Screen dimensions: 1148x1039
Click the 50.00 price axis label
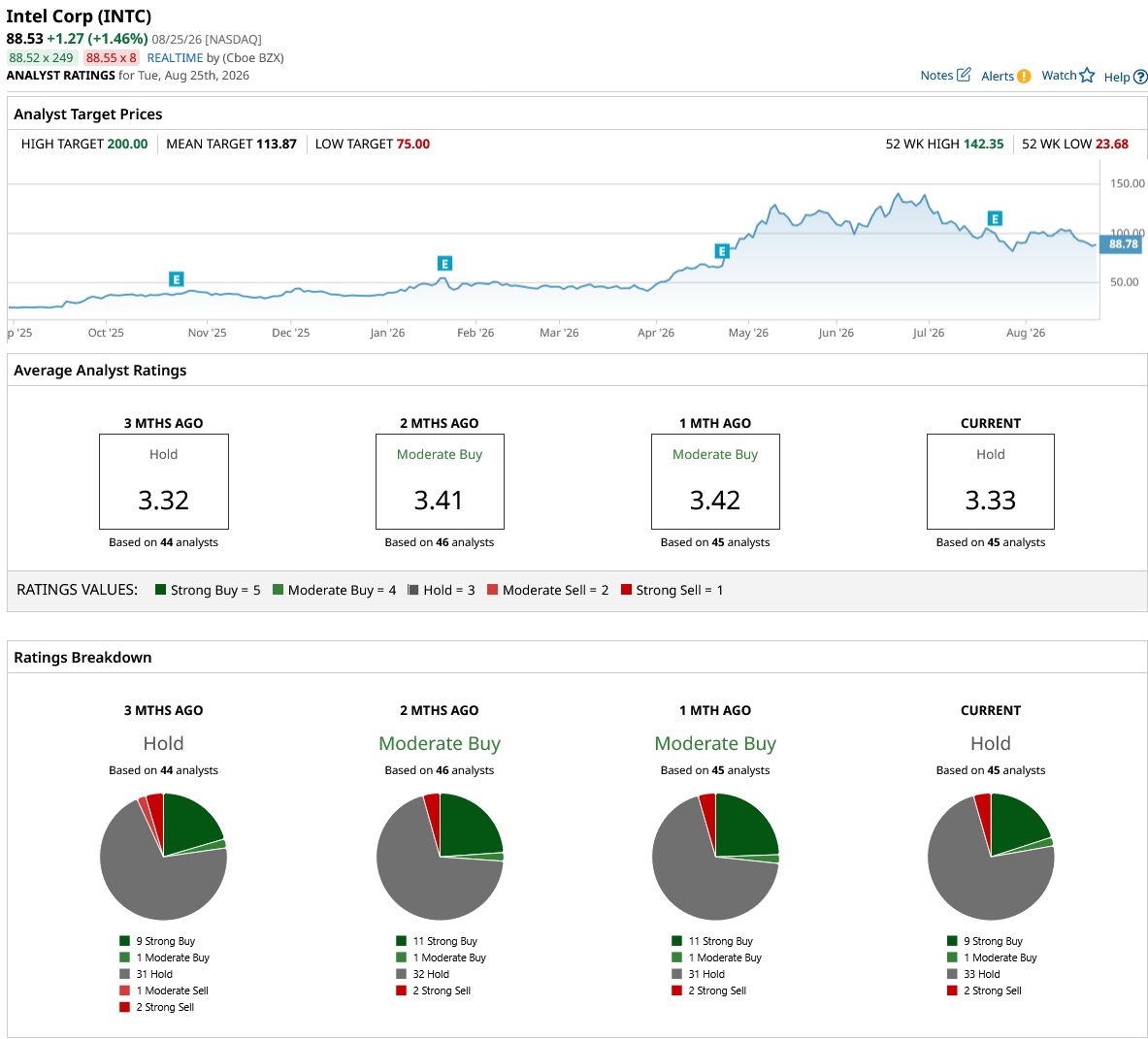pyautogui.click(x=1125, y=281)
